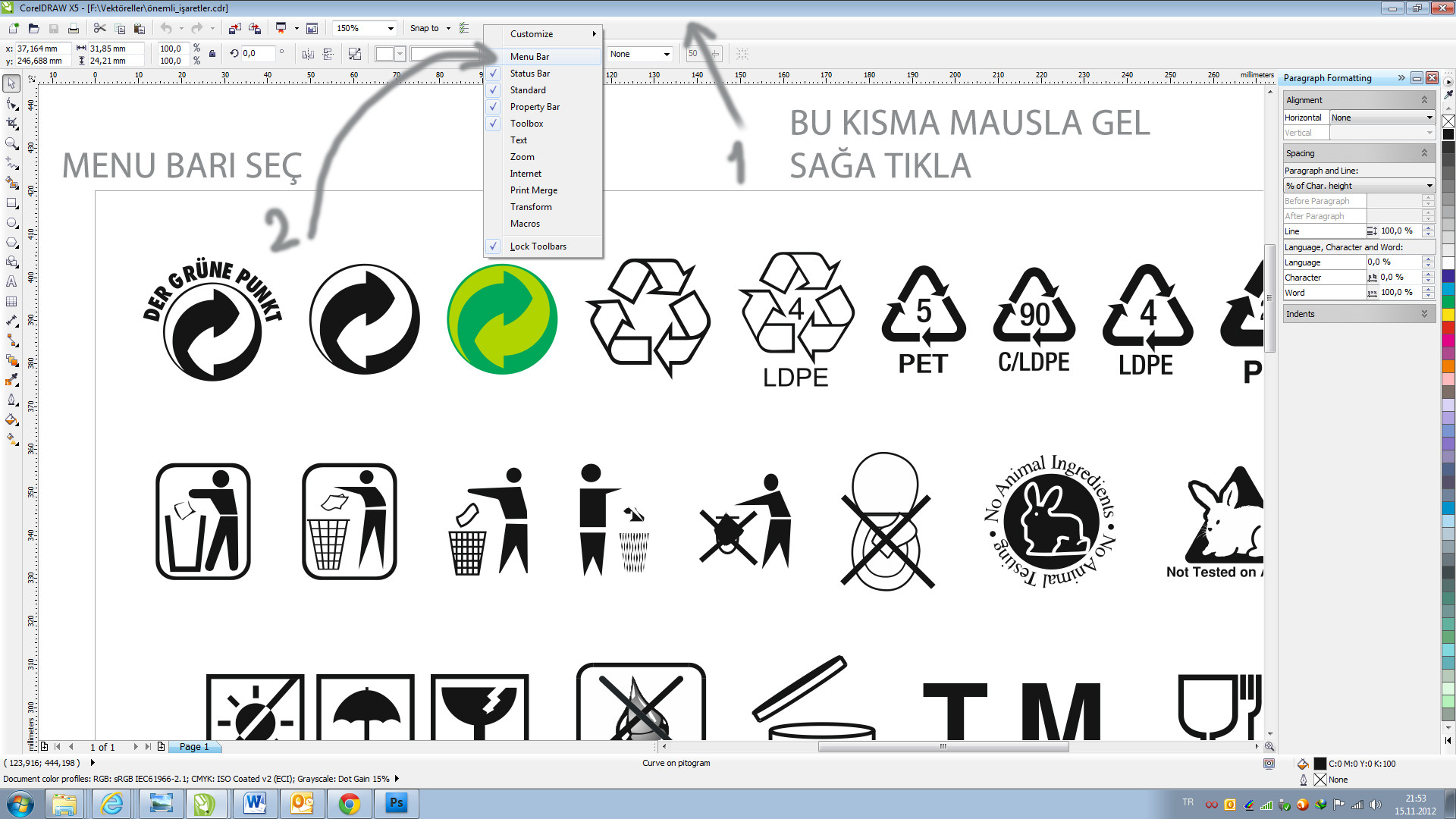The image size is (1456, 819).
Task: Click the Export icon
Action: coord(255,28)
